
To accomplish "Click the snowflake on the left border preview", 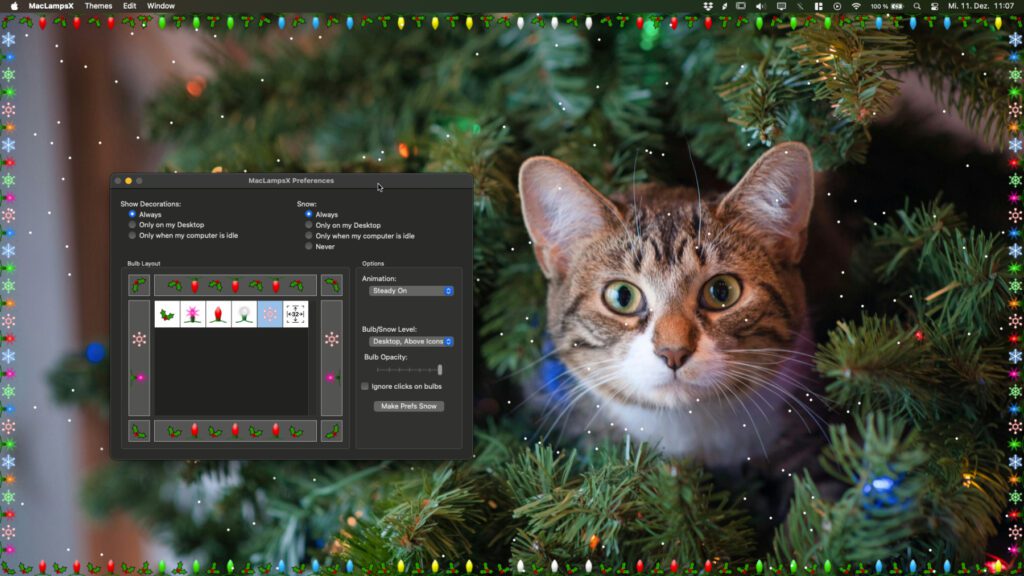I will tap(138, 340).
